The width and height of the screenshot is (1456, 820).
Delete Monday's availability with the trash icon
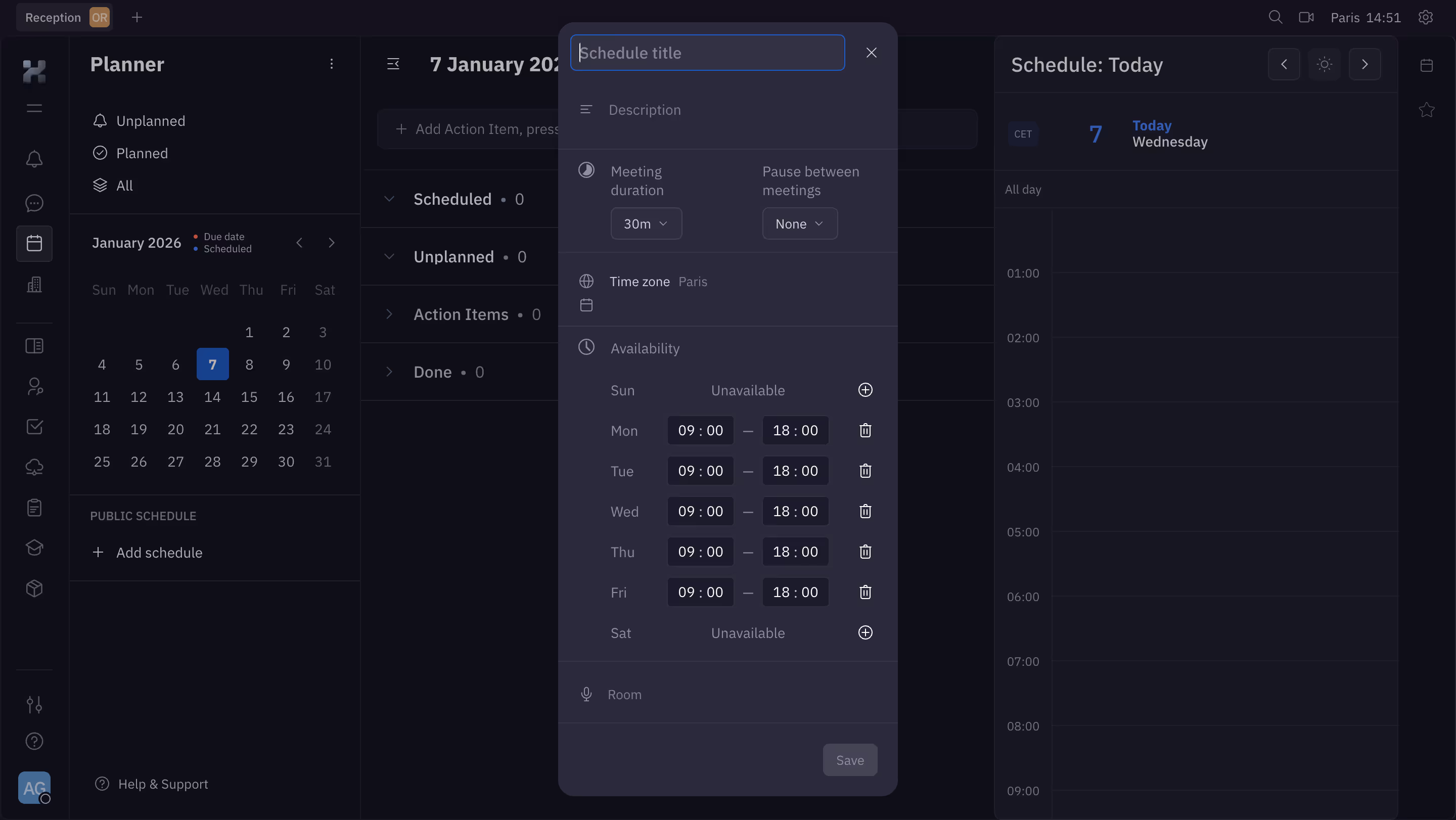865,430
